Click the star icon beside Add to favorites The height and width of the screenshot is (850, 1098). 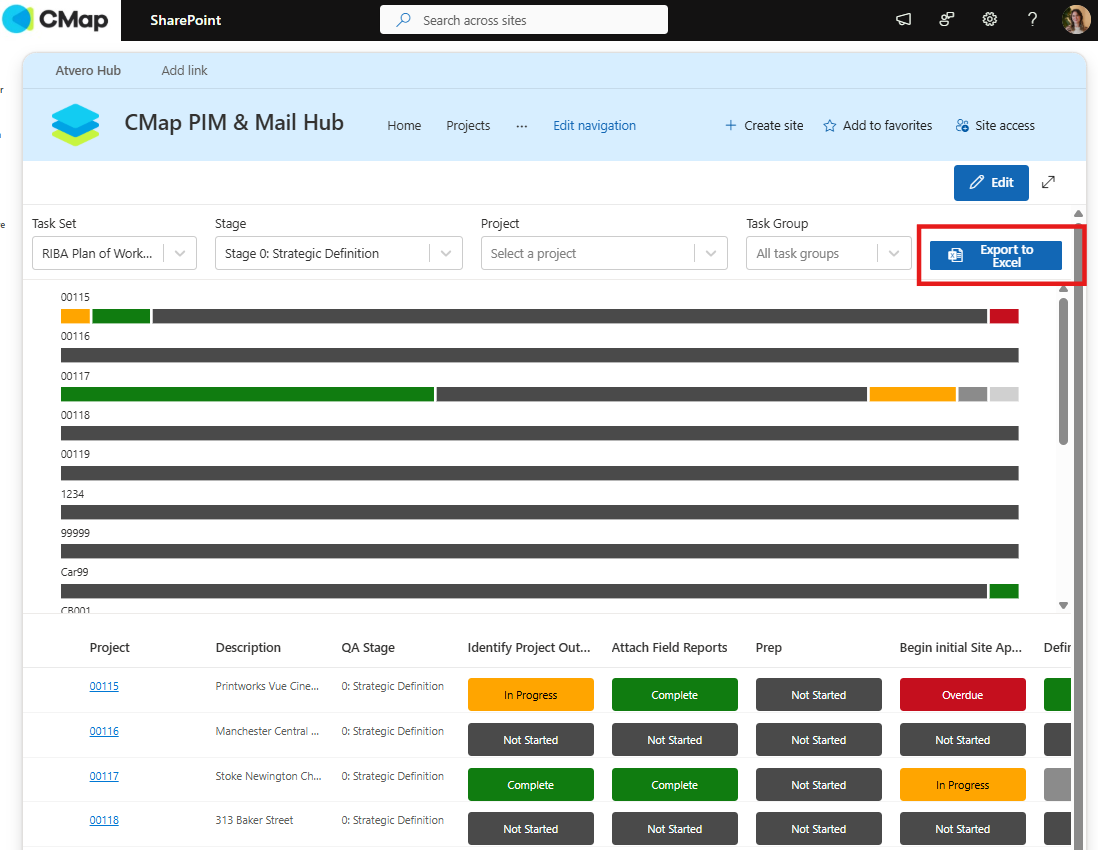(830, 126)
